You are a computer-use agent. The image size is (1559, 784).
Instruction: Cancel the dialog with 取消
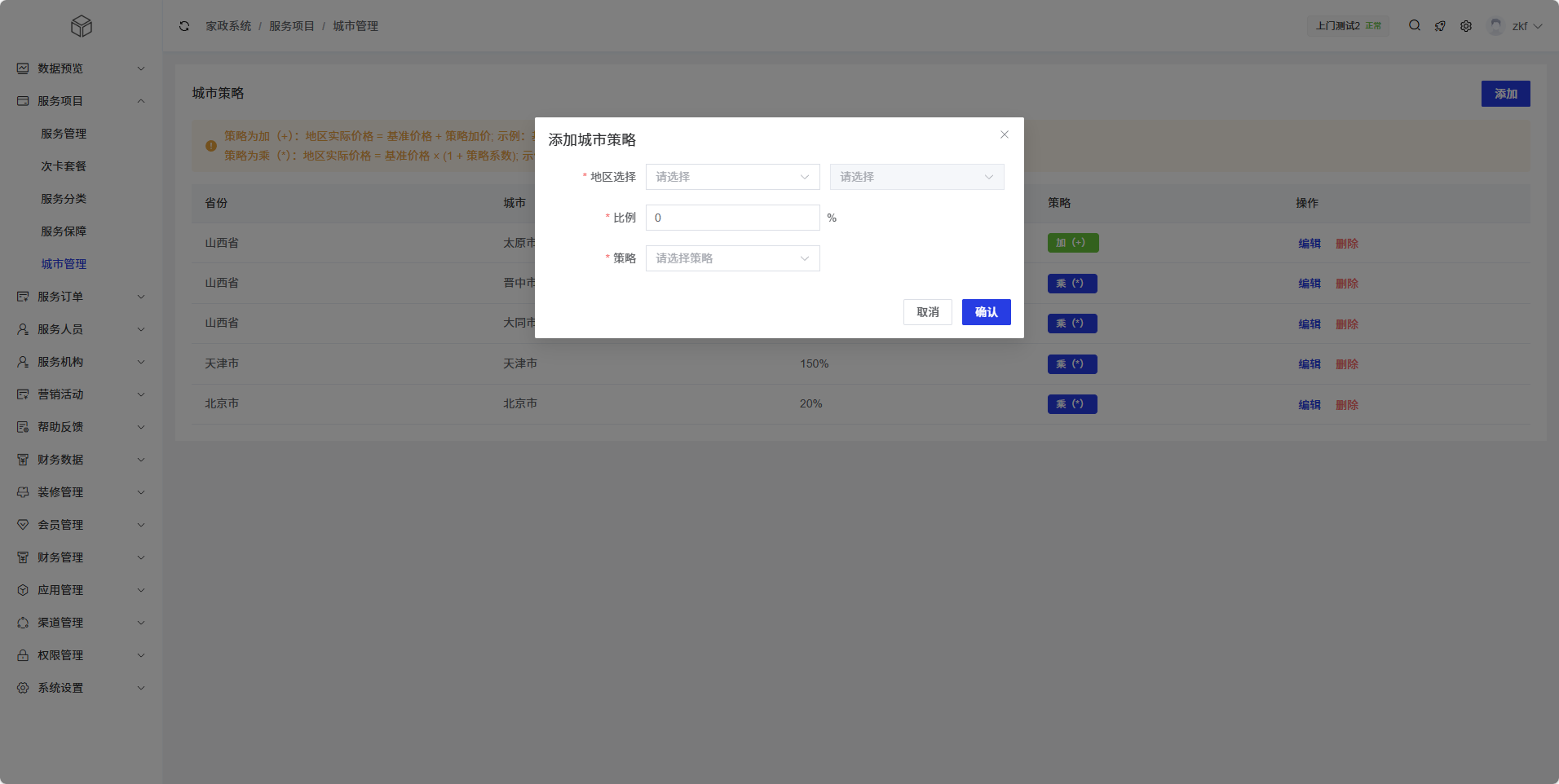tap(928, 312)
